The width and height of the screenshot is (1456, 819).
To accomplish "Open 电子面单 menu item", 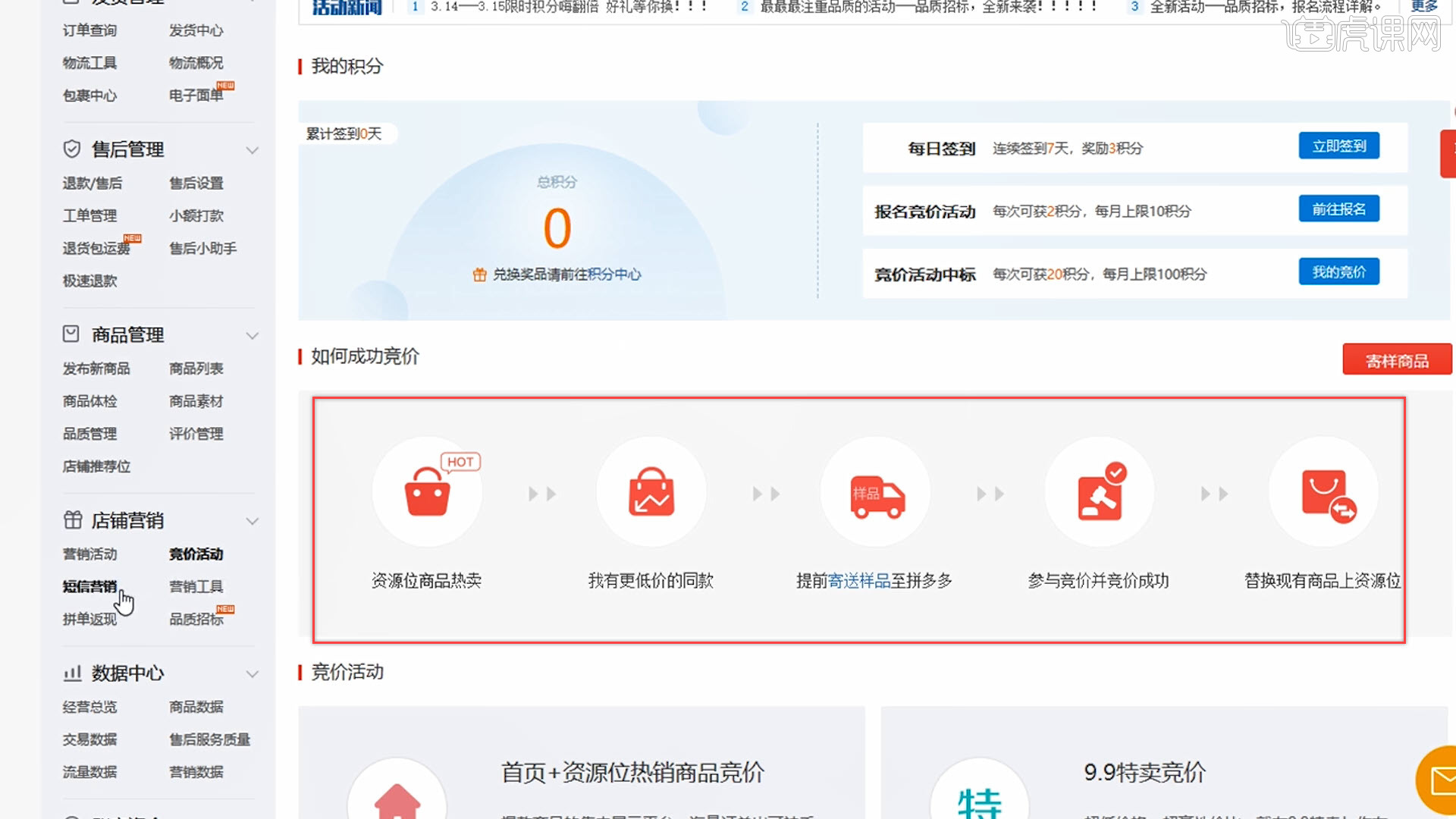I will [196, 96].
